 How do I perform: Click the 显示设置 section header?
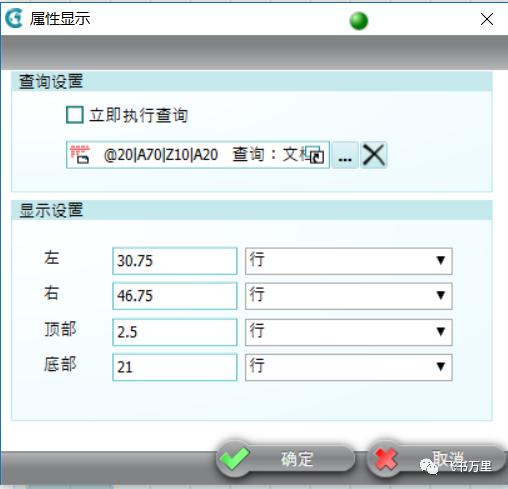coord(252,210)
